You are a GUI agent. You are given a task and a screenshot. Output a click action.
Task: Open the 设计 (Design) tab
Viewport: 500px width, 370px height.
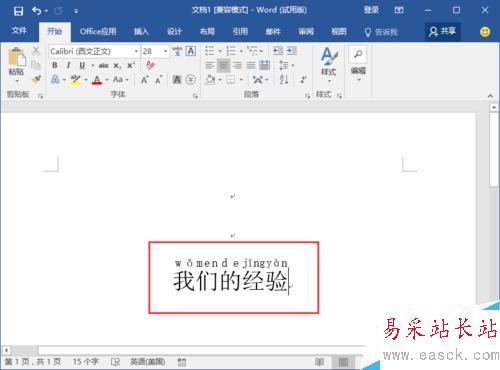174,32
